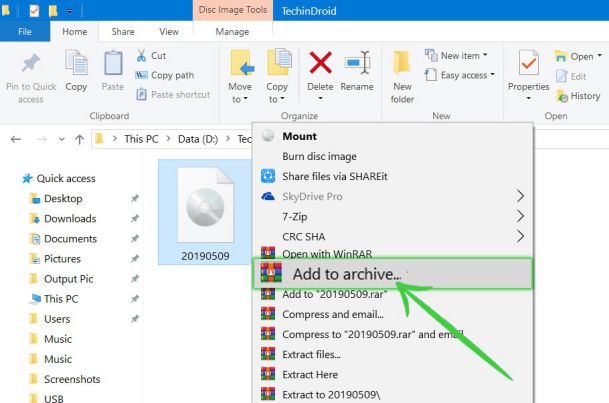The height and width of the screenshot is (403, 609).
Task: Open the USB folder in navigation pane
Action: [54, 398]
